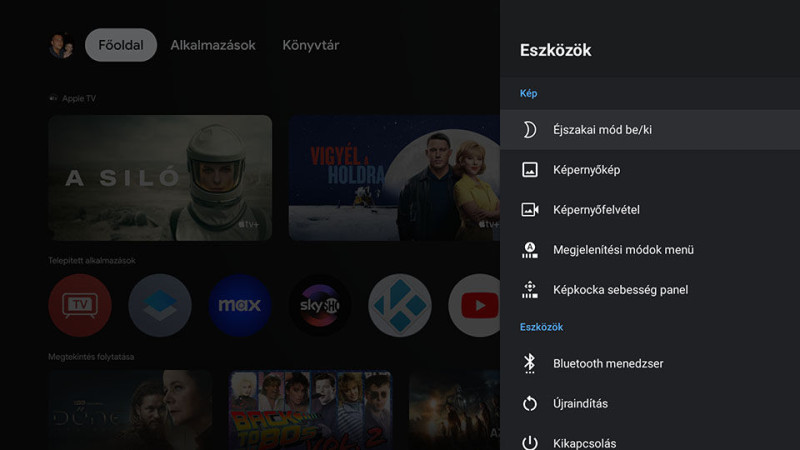Click the blue Eszközök section header

coord(541,327)
